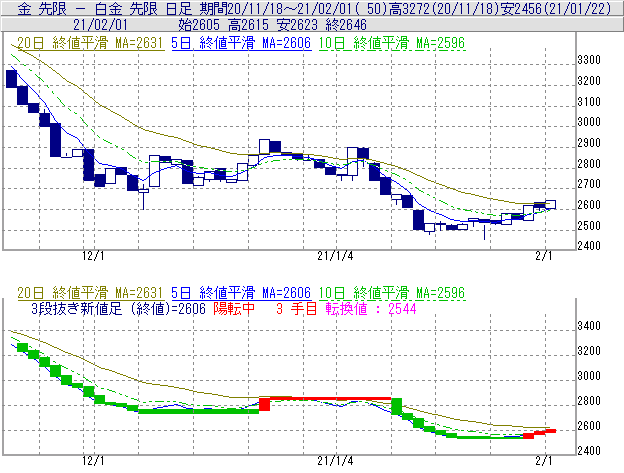Click the 21/1/4 date label under lower chart

pos(335,461)
